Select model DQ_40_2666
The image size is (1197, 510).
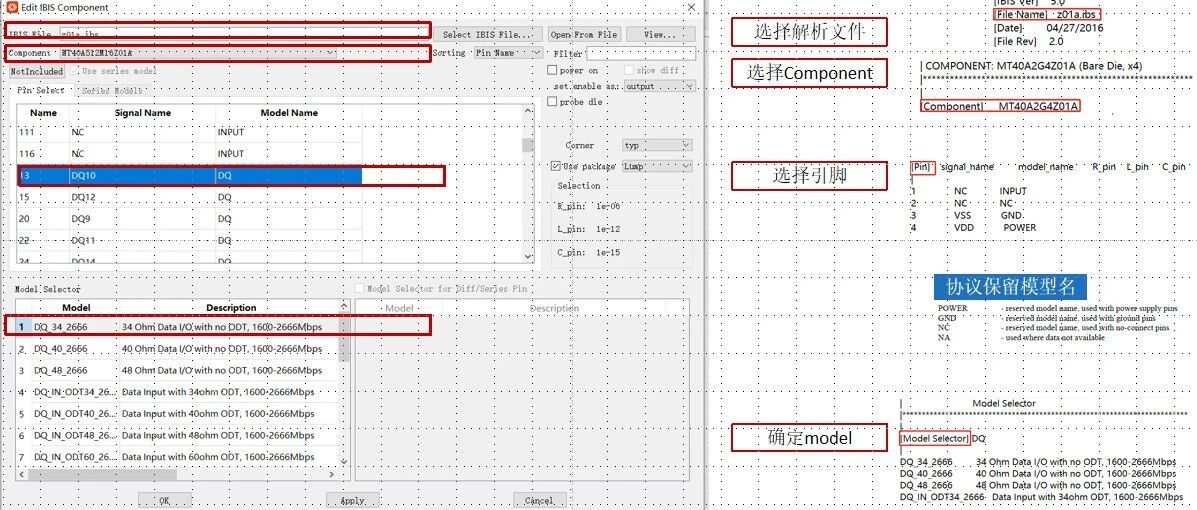[x=178, y=349]
